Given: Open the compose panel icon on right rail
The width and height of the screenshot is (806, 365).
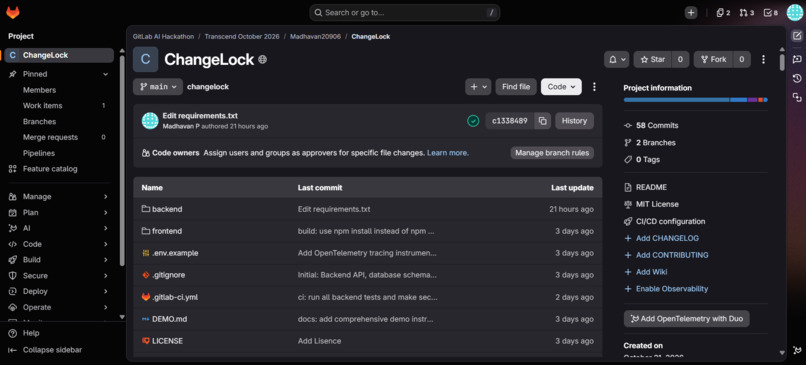Looking at the screenshot, I should click(797, 36).
